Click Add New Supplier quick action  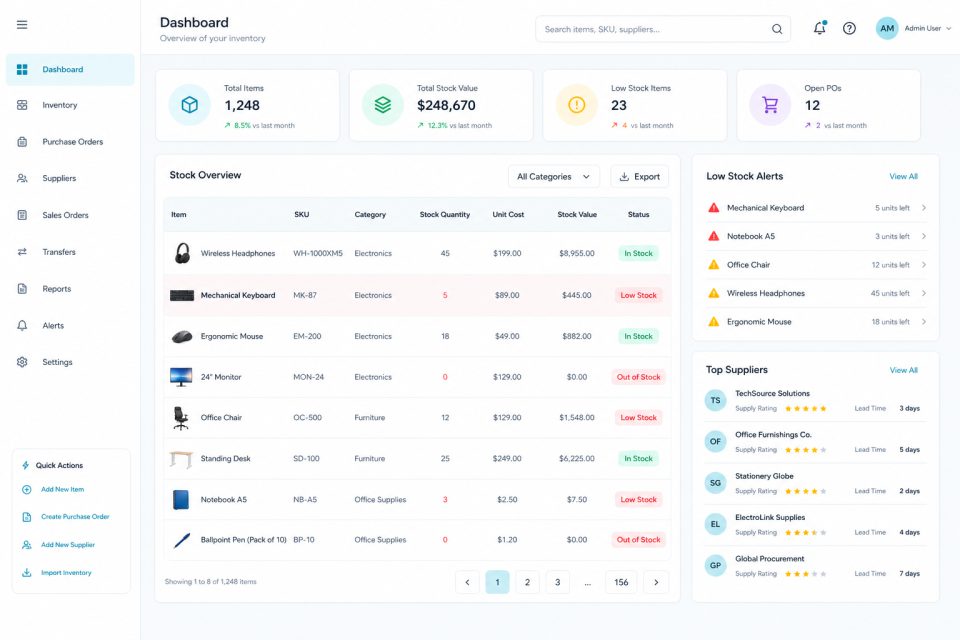coord(59,544)
